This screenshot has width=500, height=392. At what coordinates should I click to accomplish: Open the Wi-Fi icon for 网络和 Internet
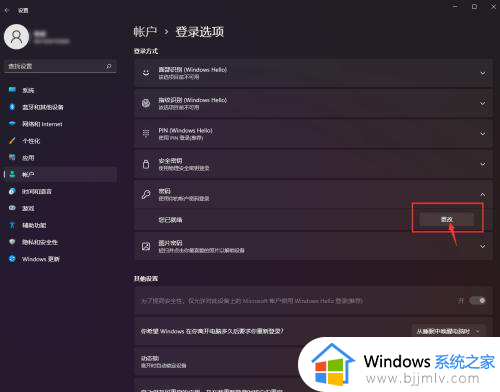pos(12,124)
